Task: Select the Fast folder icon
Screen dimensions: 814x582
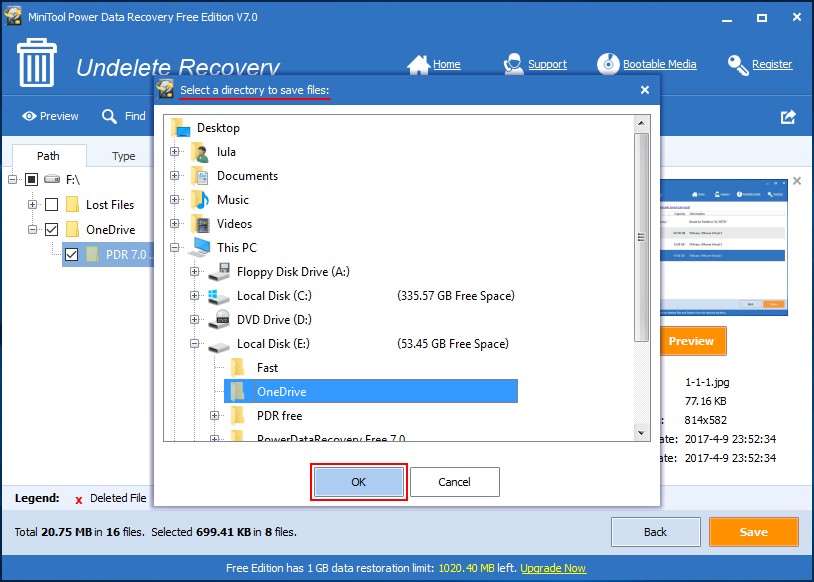Action: tap(238, 368)
